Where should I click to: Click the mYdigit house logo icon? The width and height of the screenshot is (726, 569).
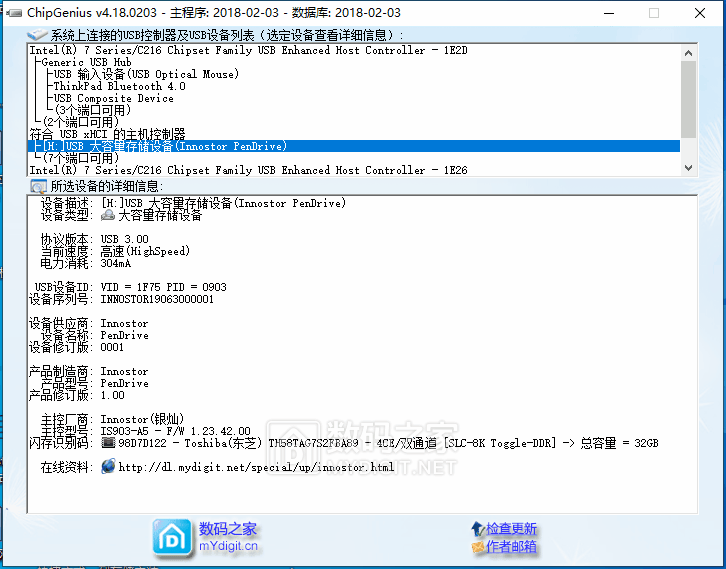click(x=171, y=538)
